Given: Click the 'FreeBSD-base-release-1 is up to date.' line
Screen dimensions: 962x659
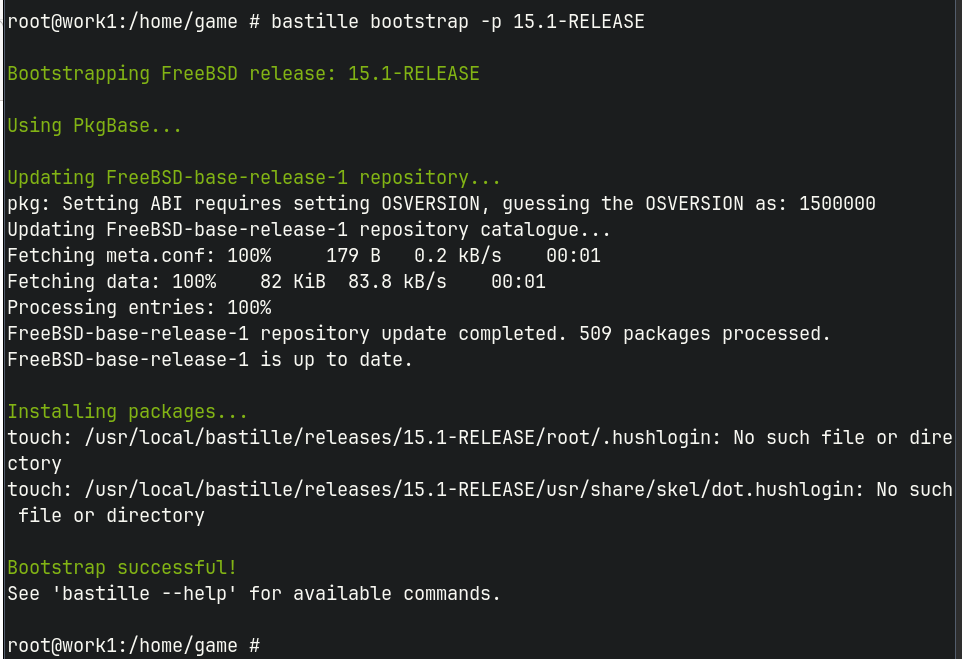Looking at the screenshot, I should click(x=210, y=360).
